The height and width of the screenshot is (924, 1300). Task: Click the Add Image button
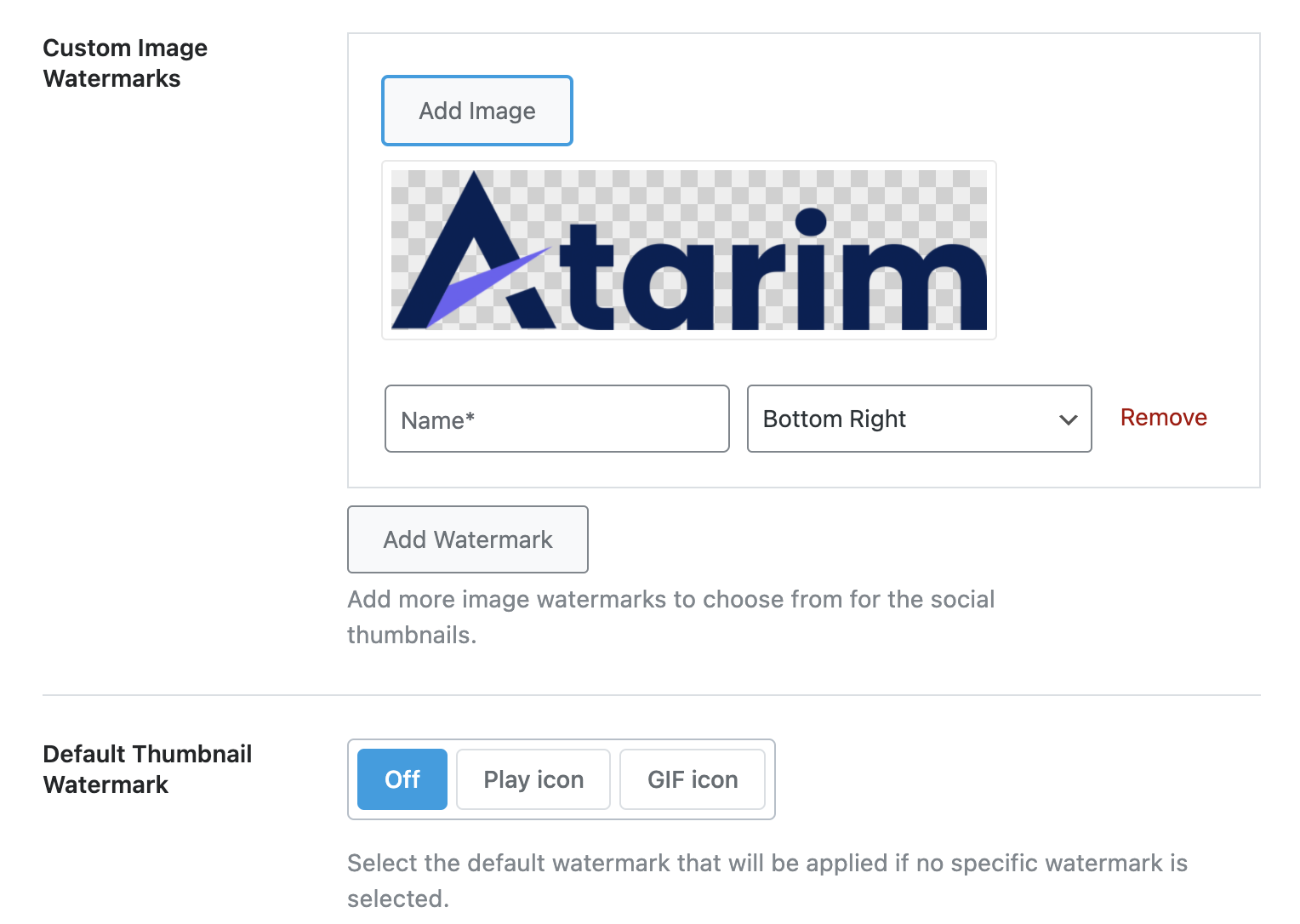pos(477,111)
